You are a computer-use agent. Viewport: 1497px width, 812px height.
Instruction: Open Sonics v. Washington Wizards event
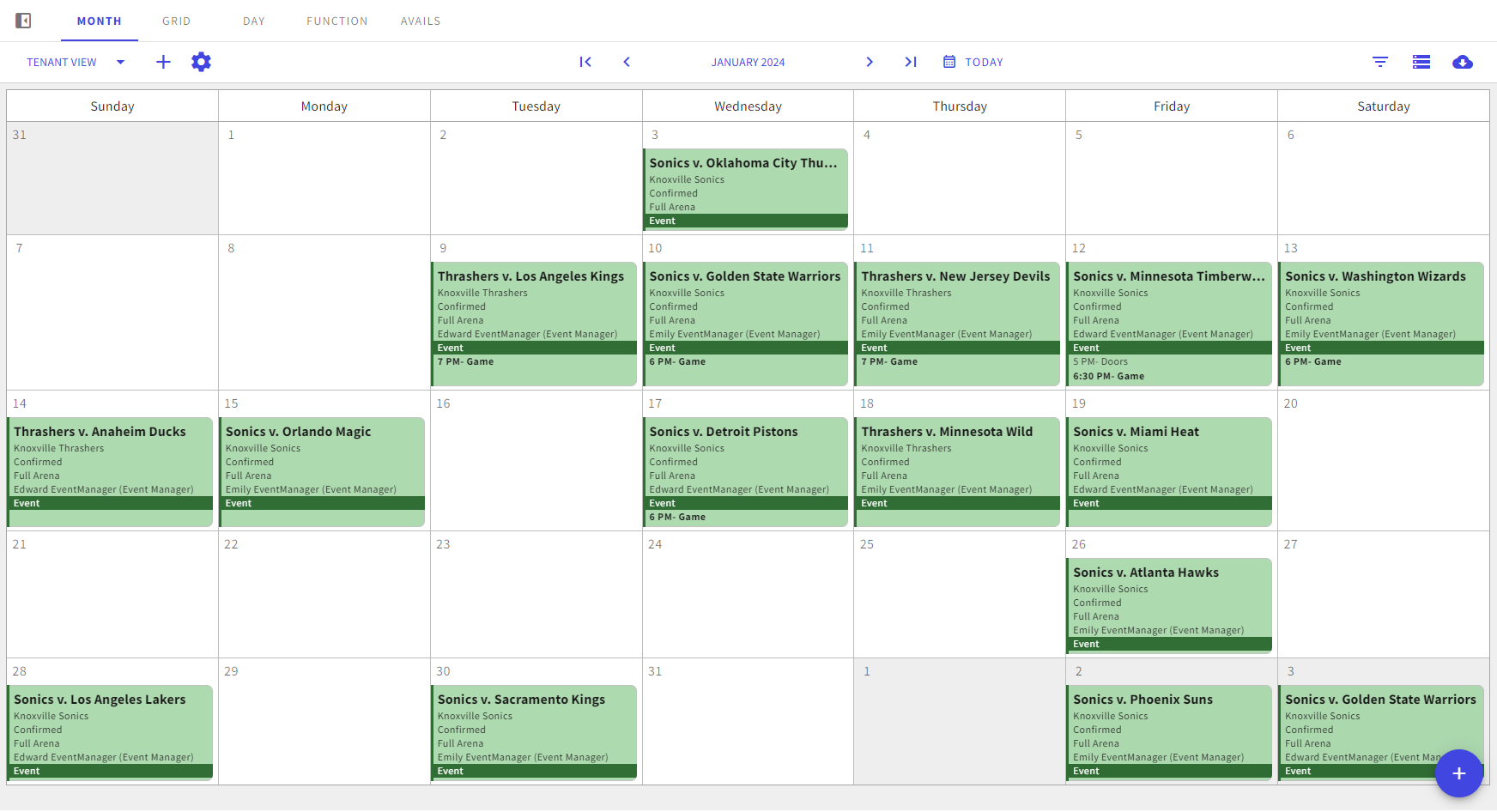point(1381,324)
